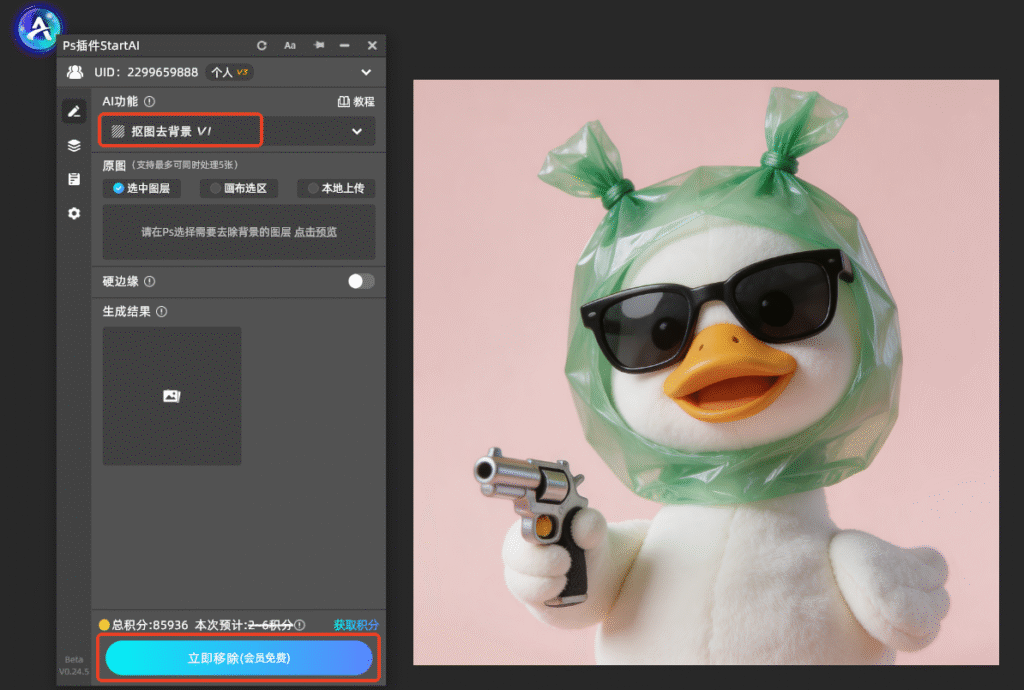The height and width of the screenshot is (690, 1024).
Task: Select the 本地上传 radio option
Action: [336, 188]
